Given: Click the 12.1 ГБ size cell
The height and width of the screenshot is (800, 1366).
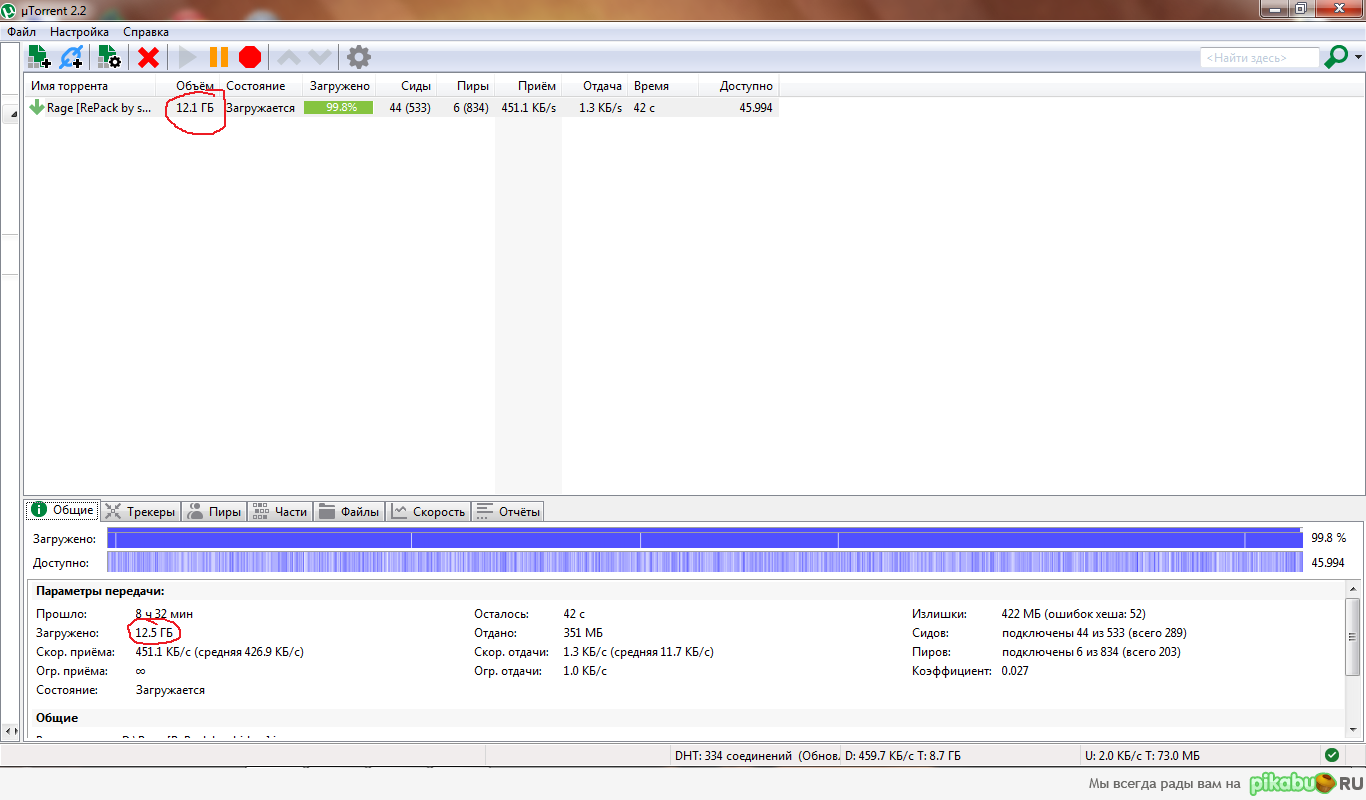Looking at the screenshot, I should coord(194,107).
